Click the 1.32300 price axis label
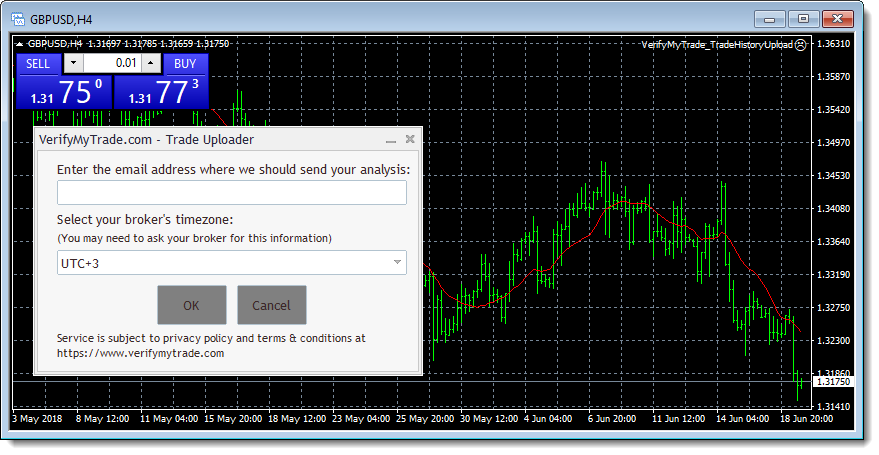This screenshot has width=879, height=455. click(x=833, y=341)
